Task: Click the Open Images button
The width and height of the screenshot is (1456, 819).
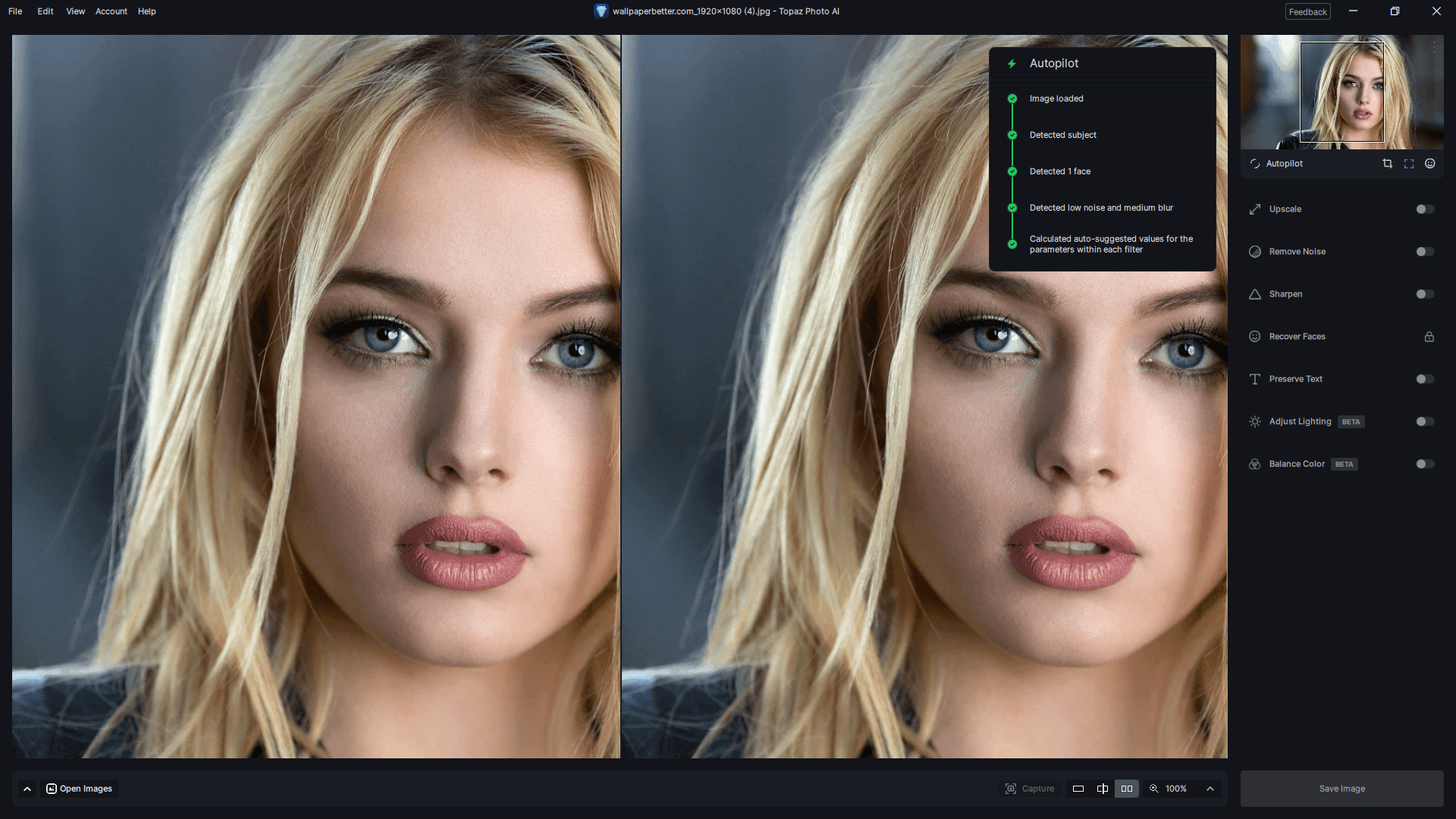Action: click(80, 789)
